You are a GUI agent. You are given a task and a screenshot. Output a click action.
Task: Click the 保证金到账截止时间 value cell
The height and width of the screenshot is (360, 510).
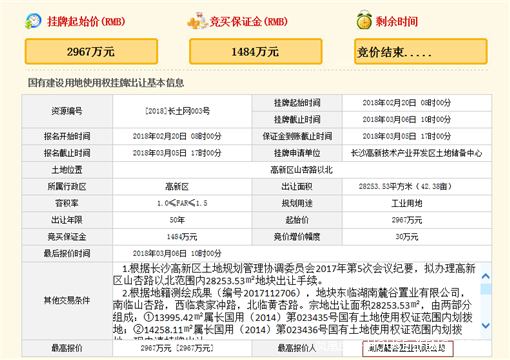(417, 136)
